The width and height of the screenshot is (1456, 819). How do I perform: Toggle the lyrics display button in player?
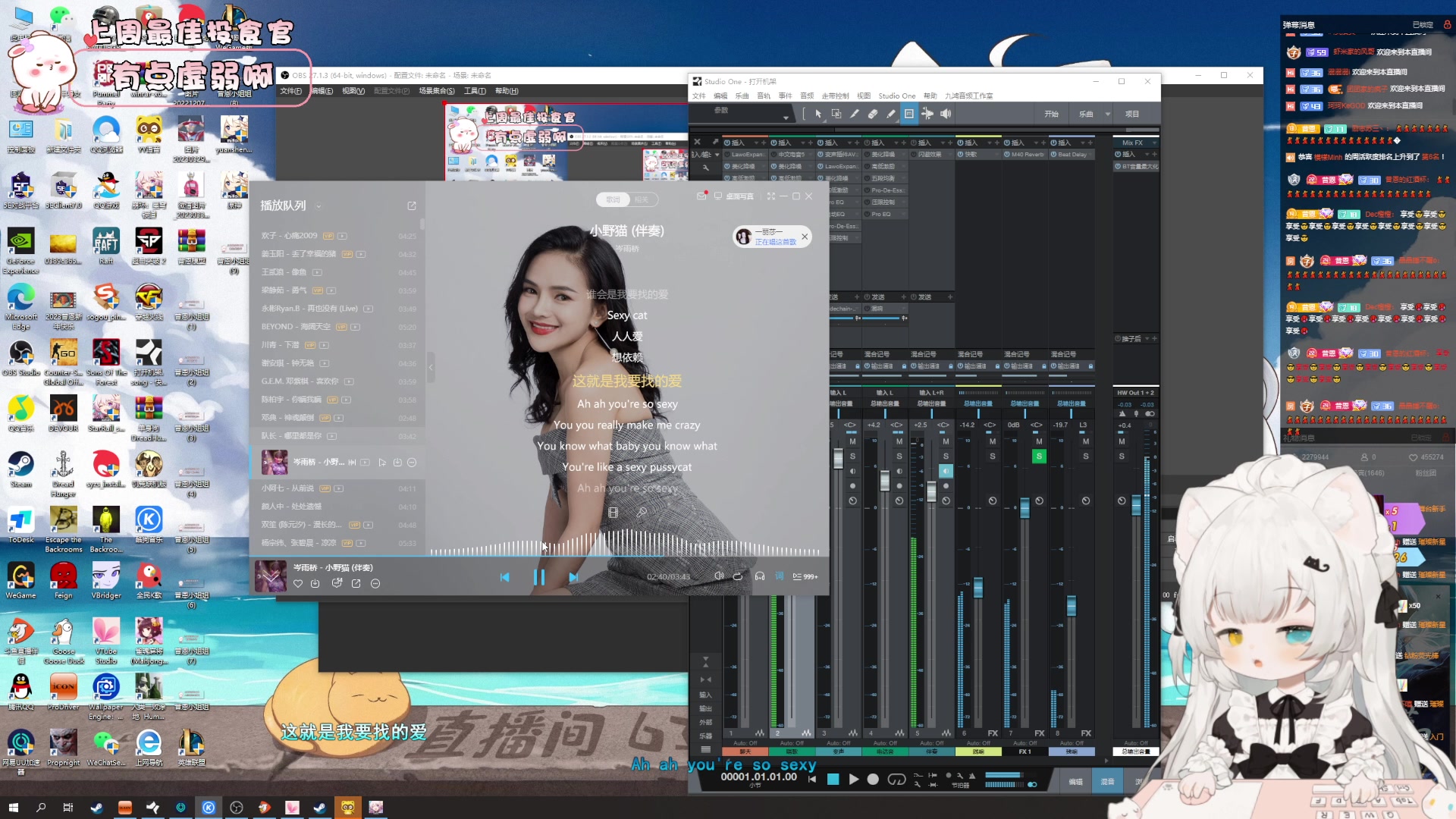click(x=779, y=576)
